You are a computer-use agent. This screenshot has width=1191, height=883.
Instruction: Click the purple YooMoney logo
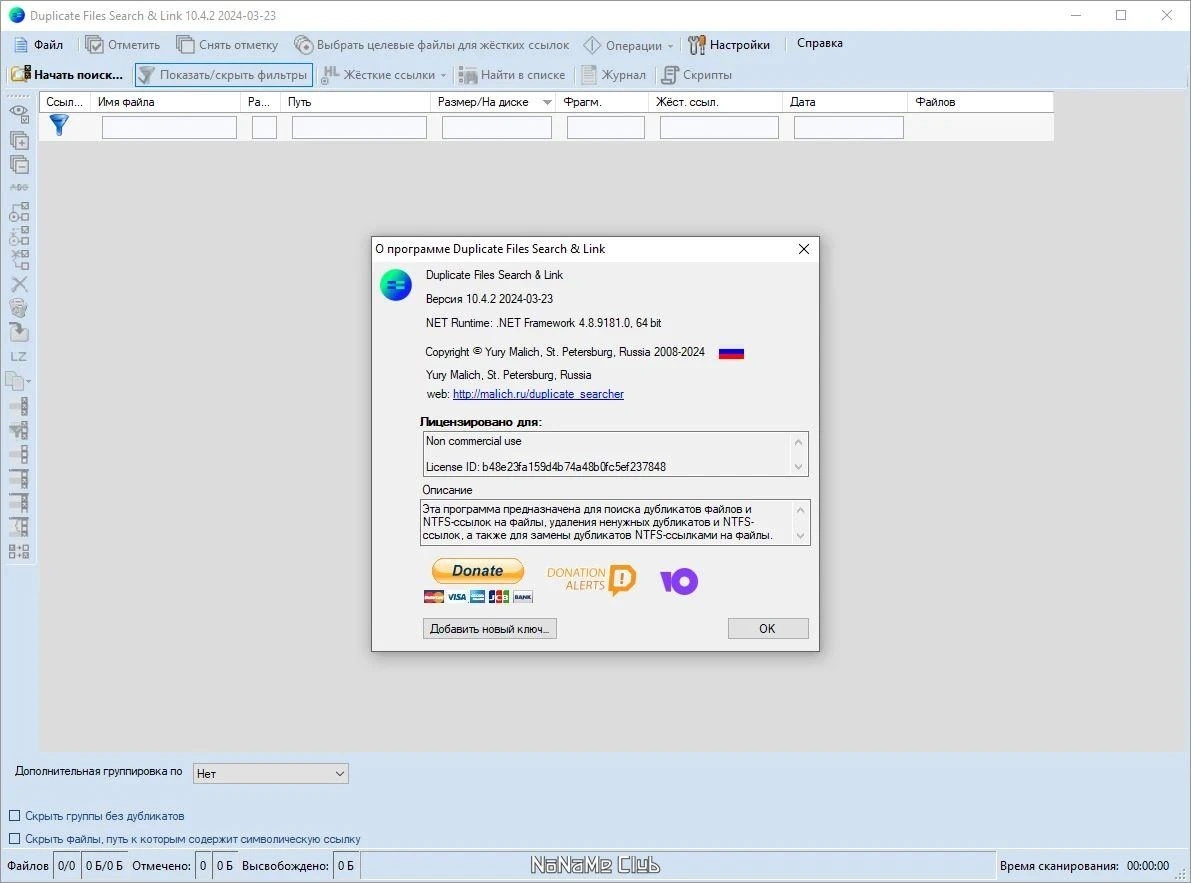coord(679,582)
